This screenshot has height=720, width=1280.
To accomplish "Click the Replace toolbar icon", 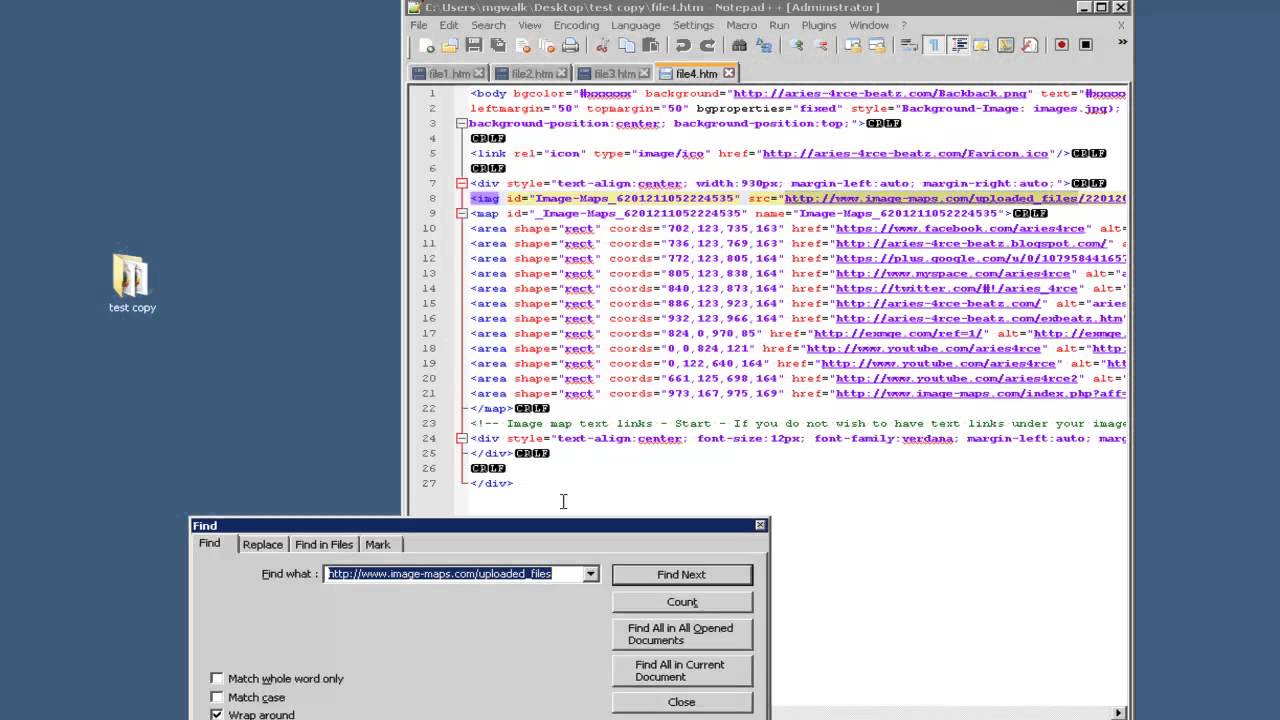I will pyautogui.click(x=764, y=45).
